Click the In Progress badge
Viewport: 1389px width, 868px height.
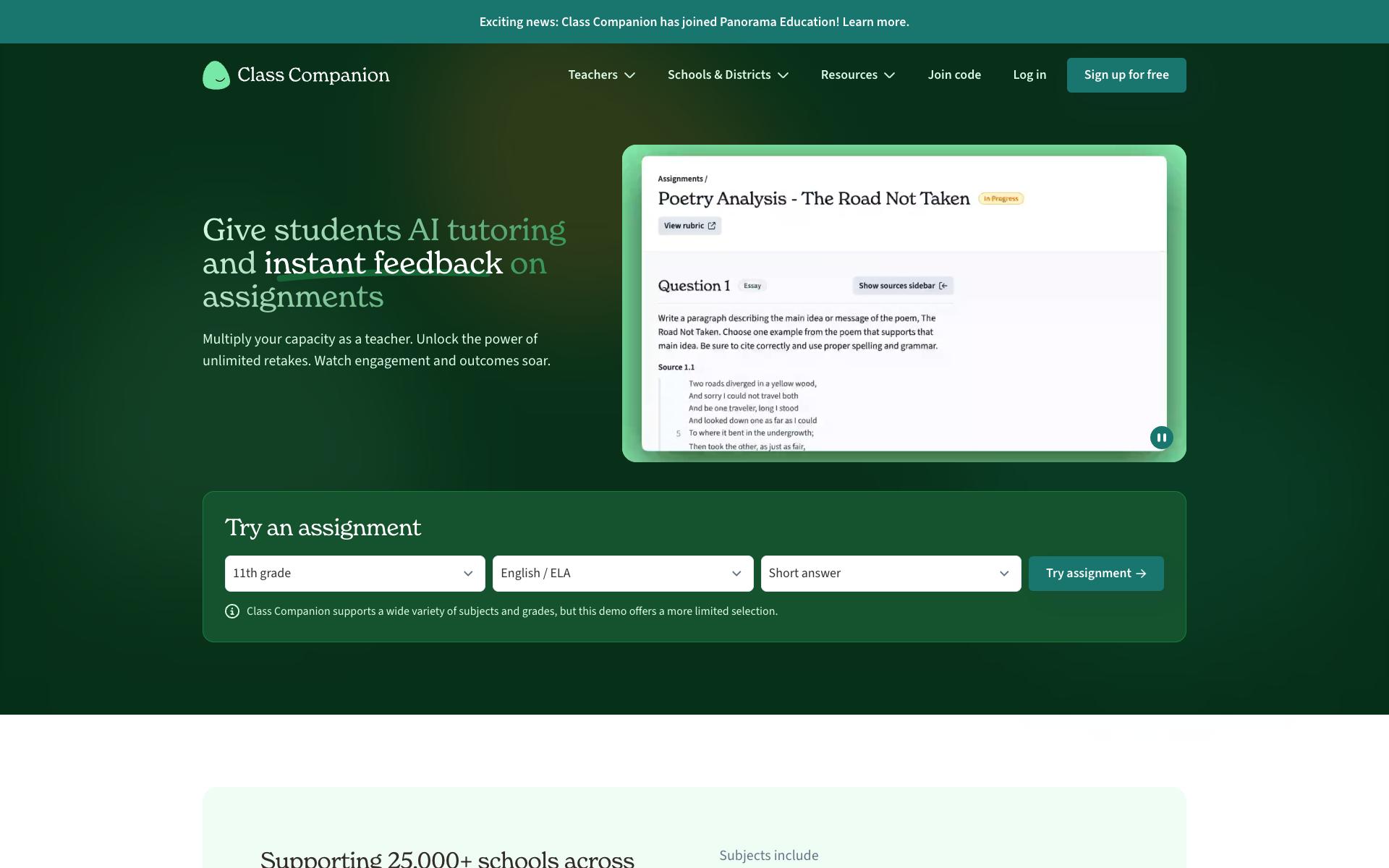coord(1001,198)
